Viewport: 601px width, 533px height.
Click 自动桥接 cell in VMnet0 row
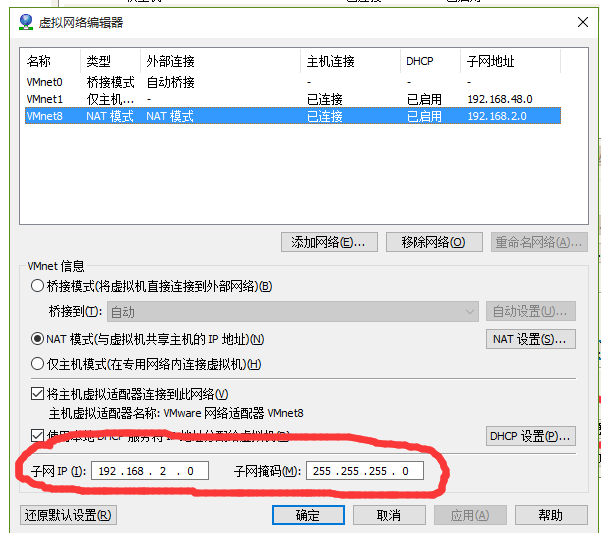point(171,82)
